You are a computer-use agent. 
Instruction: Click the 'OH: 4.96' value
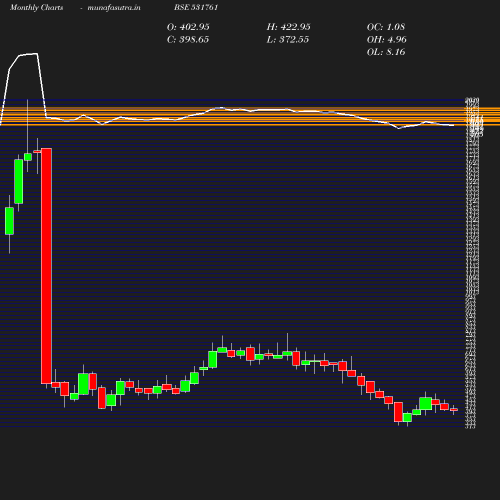point(386,40)
